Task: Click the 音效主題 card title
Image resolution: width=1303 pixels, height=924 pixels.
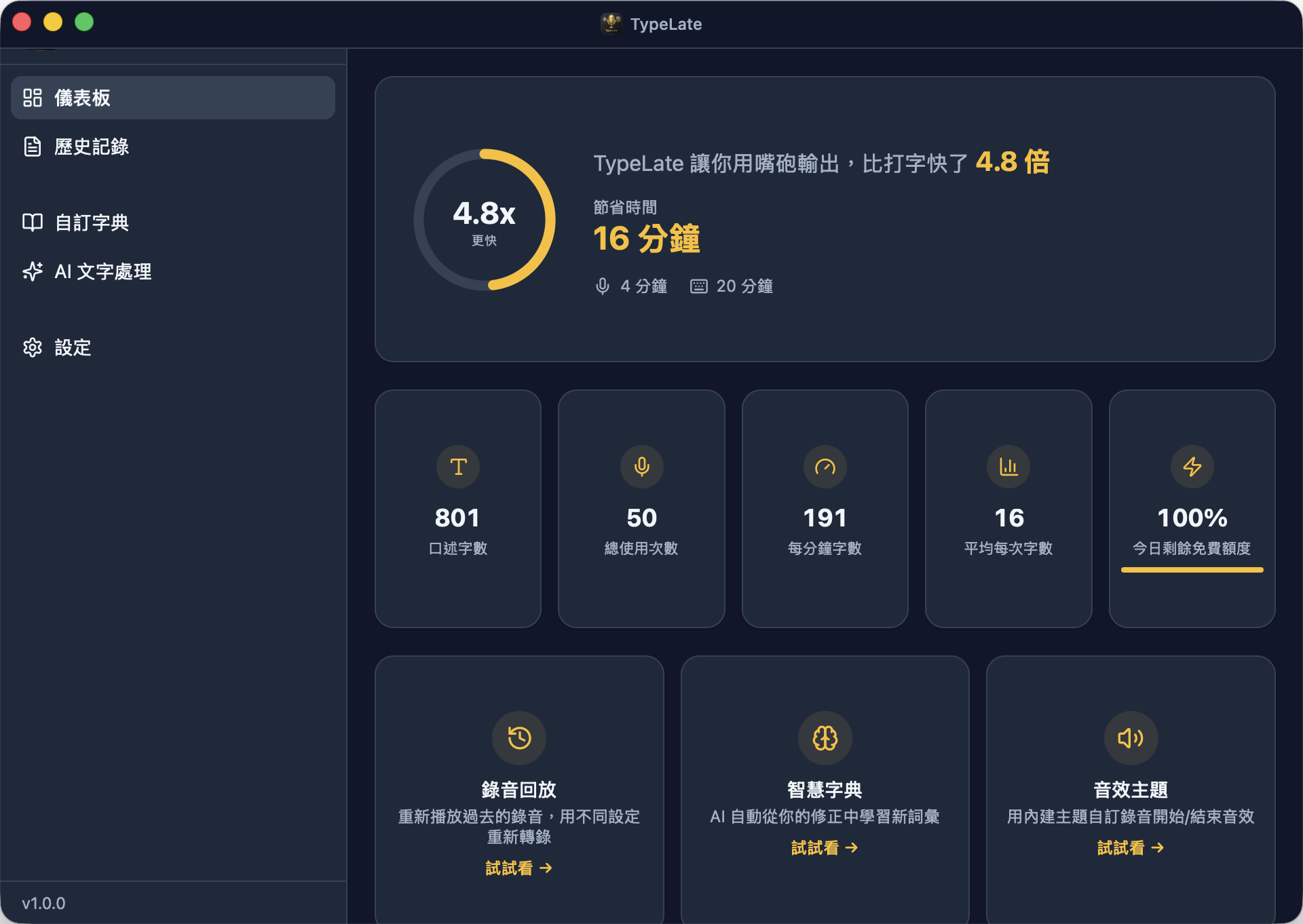Action: tap(1131, 790)
